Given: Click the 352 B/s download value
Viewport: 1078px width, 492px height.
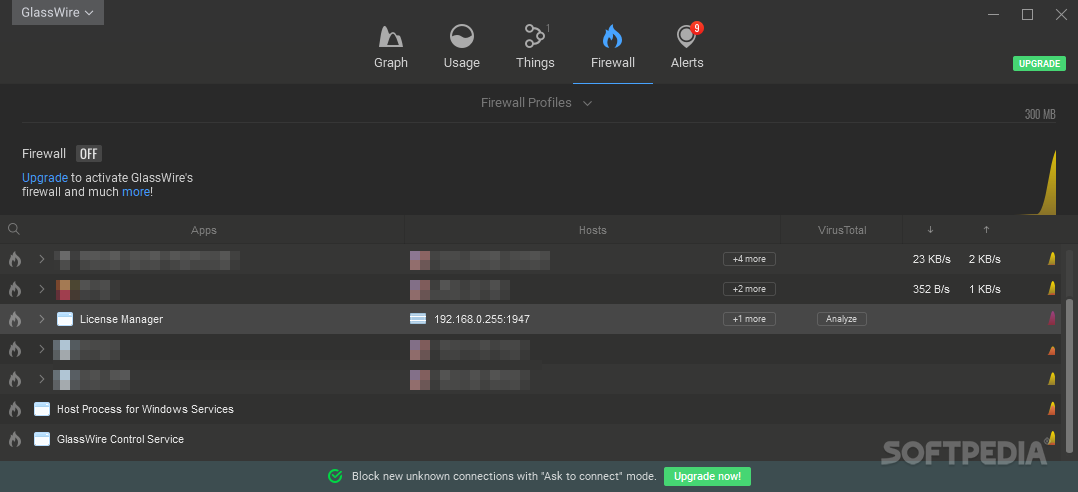Looking at the screenshot, I should point(932,289).
